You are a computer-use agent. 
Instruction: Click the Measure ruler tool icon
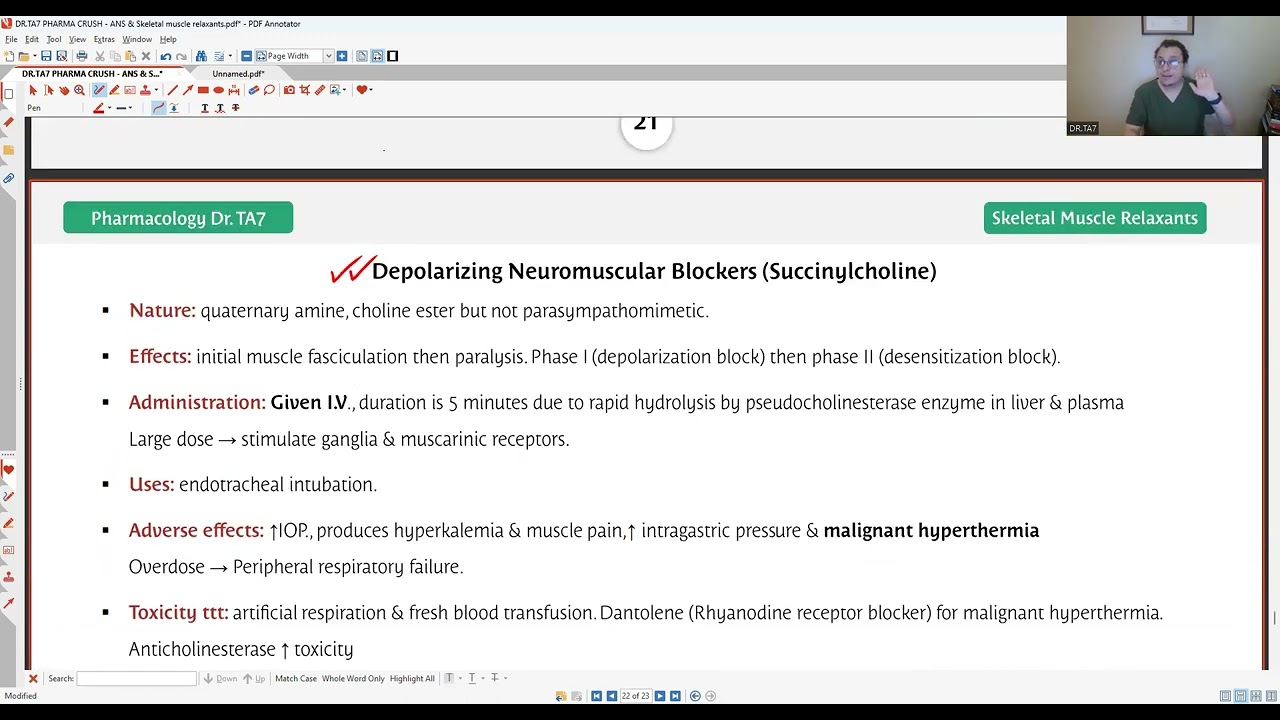coord(320,90)
